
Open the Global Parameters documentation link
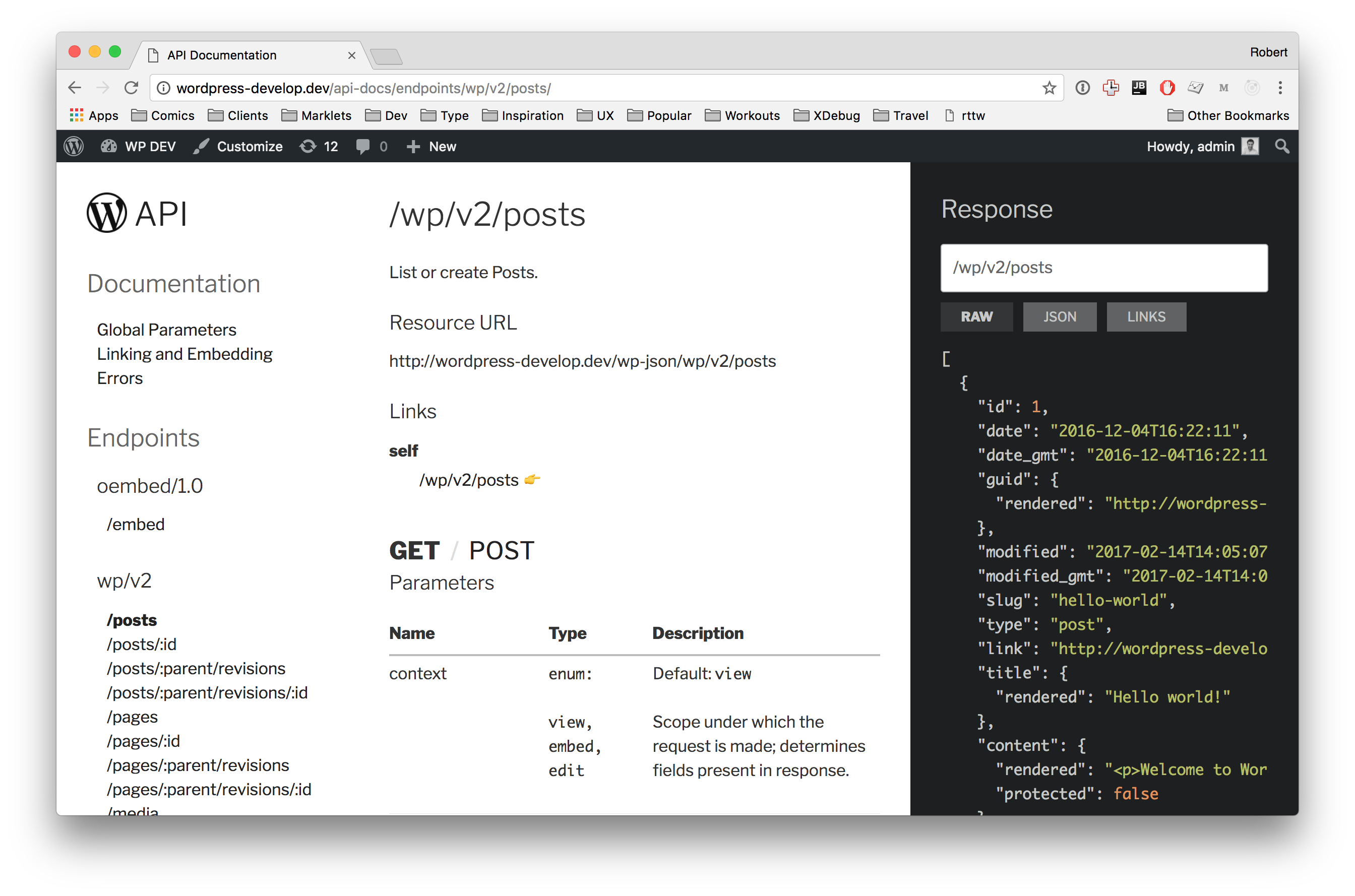pos(166,330)
